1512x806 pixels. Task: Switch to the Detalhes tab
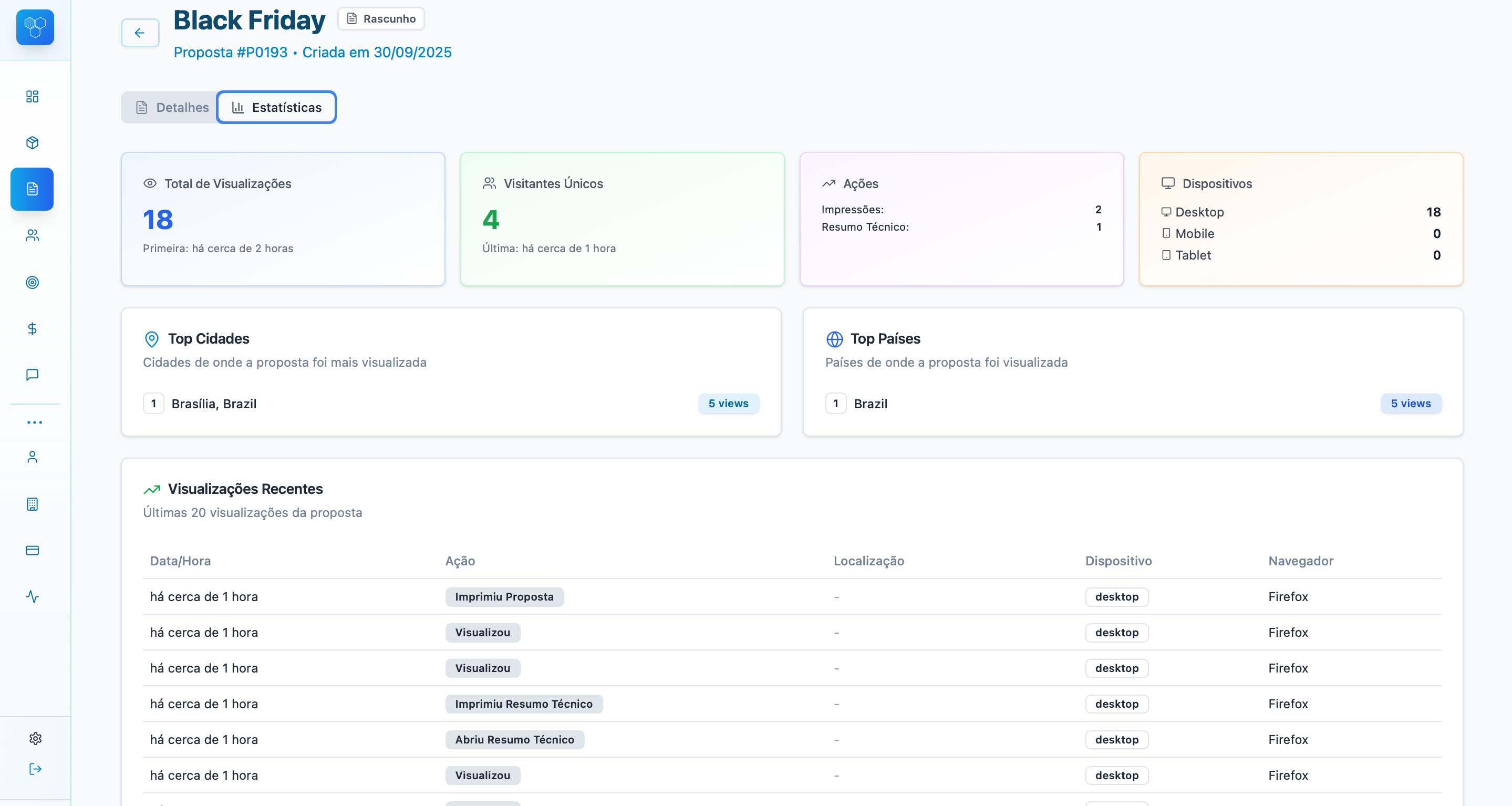[x=172, y=107]
